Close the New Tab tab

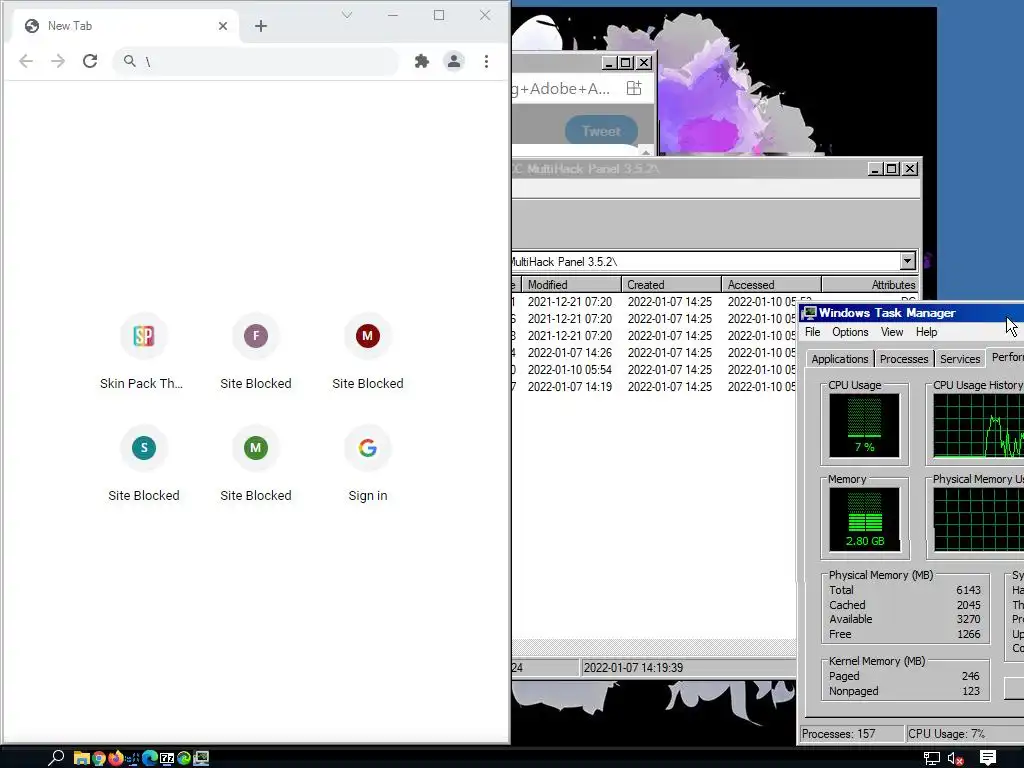coord(223,26)
